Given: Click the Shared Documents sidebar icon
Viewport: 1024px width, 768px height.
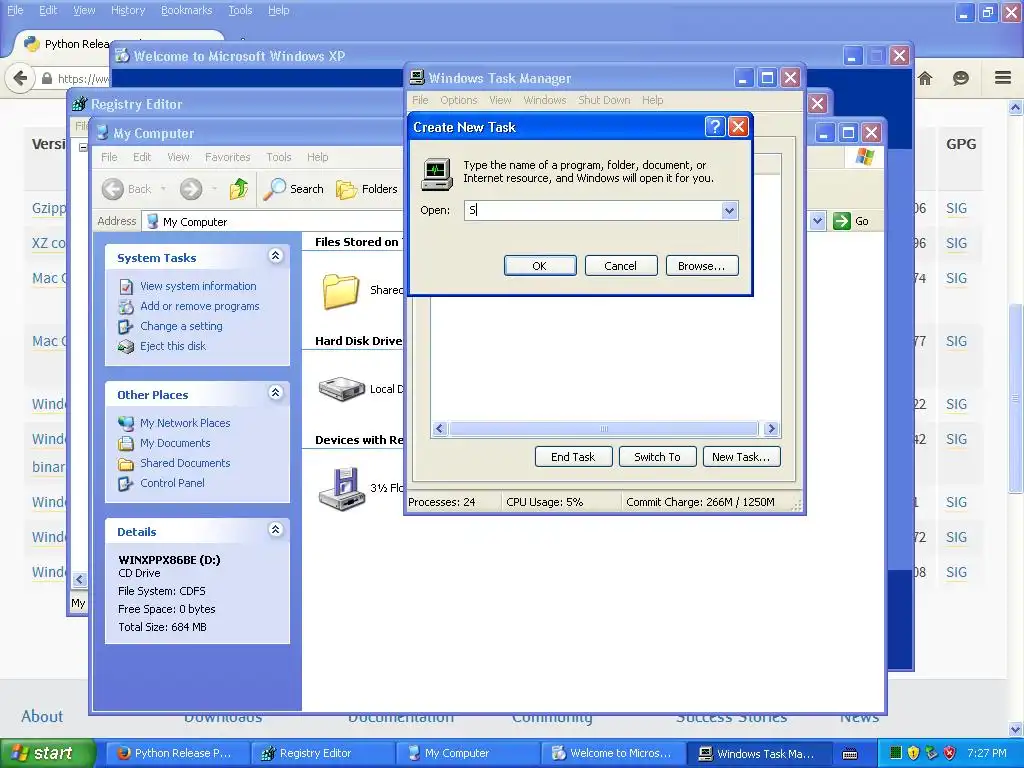Looking at the screenshot, I should [x=126, y=464].
